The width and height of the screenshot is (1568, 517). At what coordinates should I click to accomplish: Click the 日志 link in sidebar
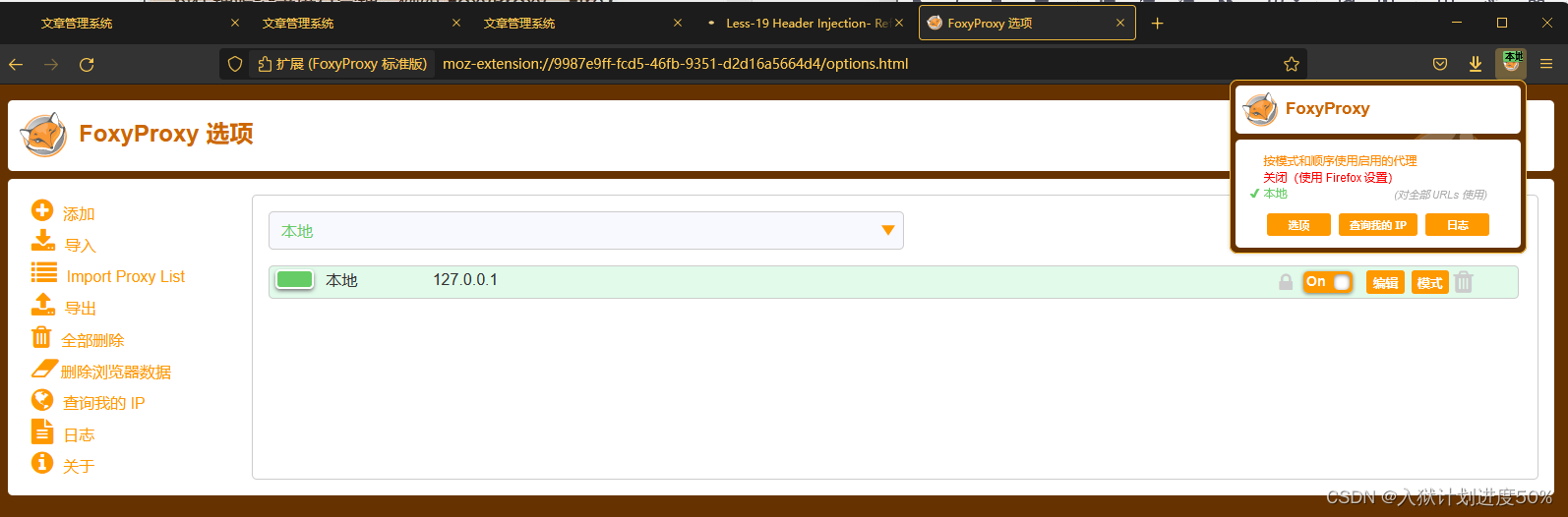(80, 435)
